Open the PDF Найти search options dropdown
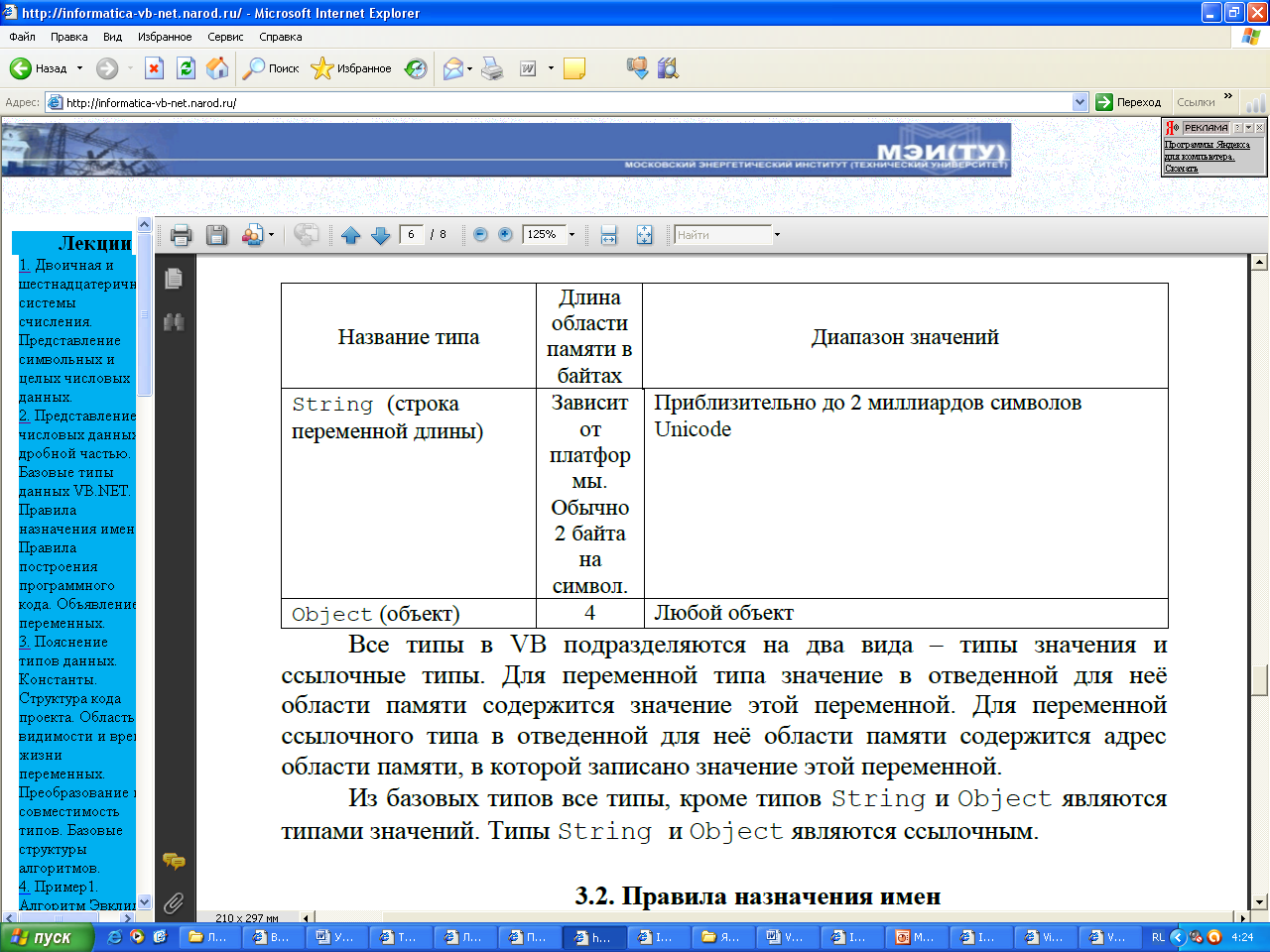This screenshot has height=952, width=1270. pyautogui.click(x=777, y=235)
